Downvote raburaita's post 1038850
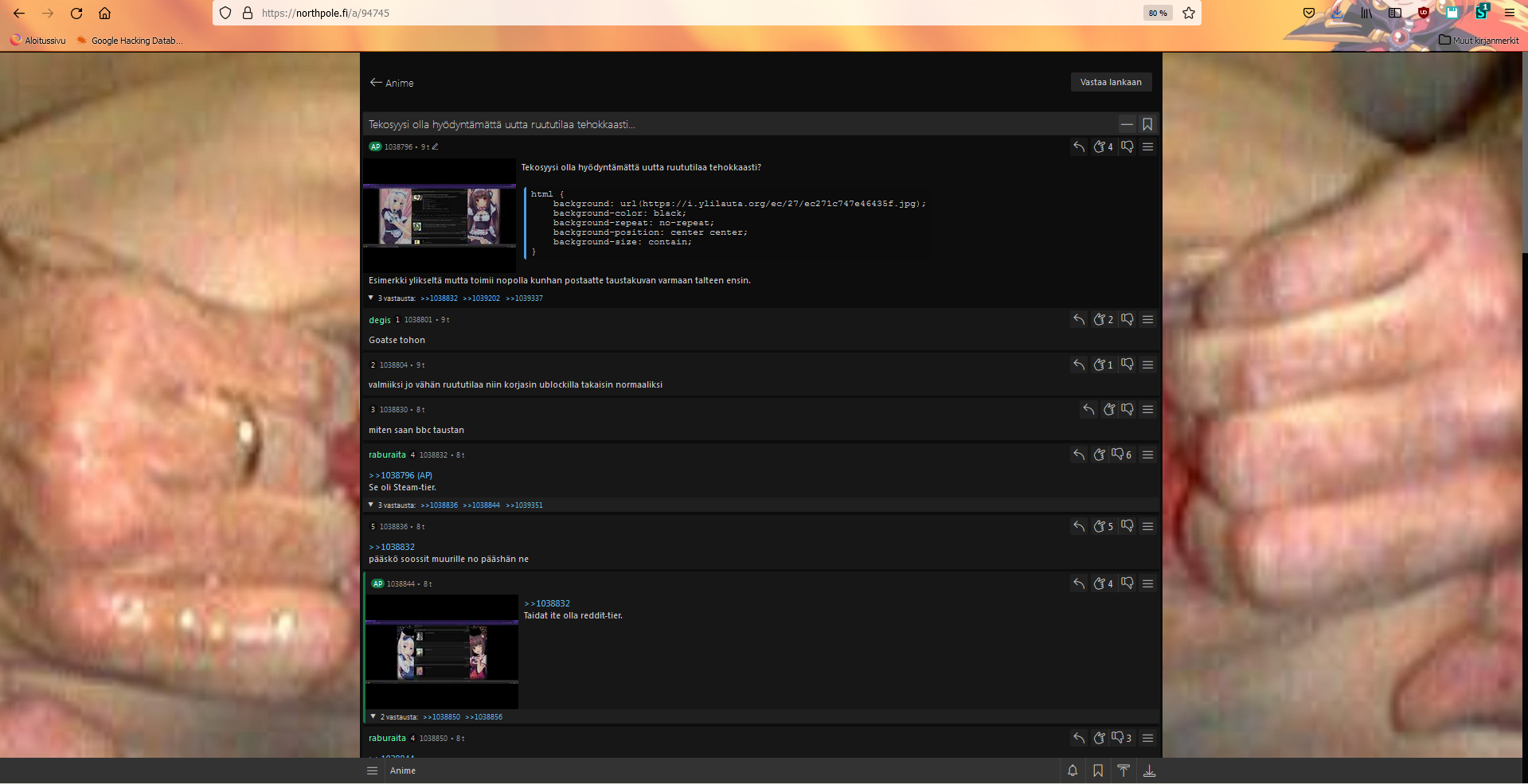 click(x=1121, y=738)
